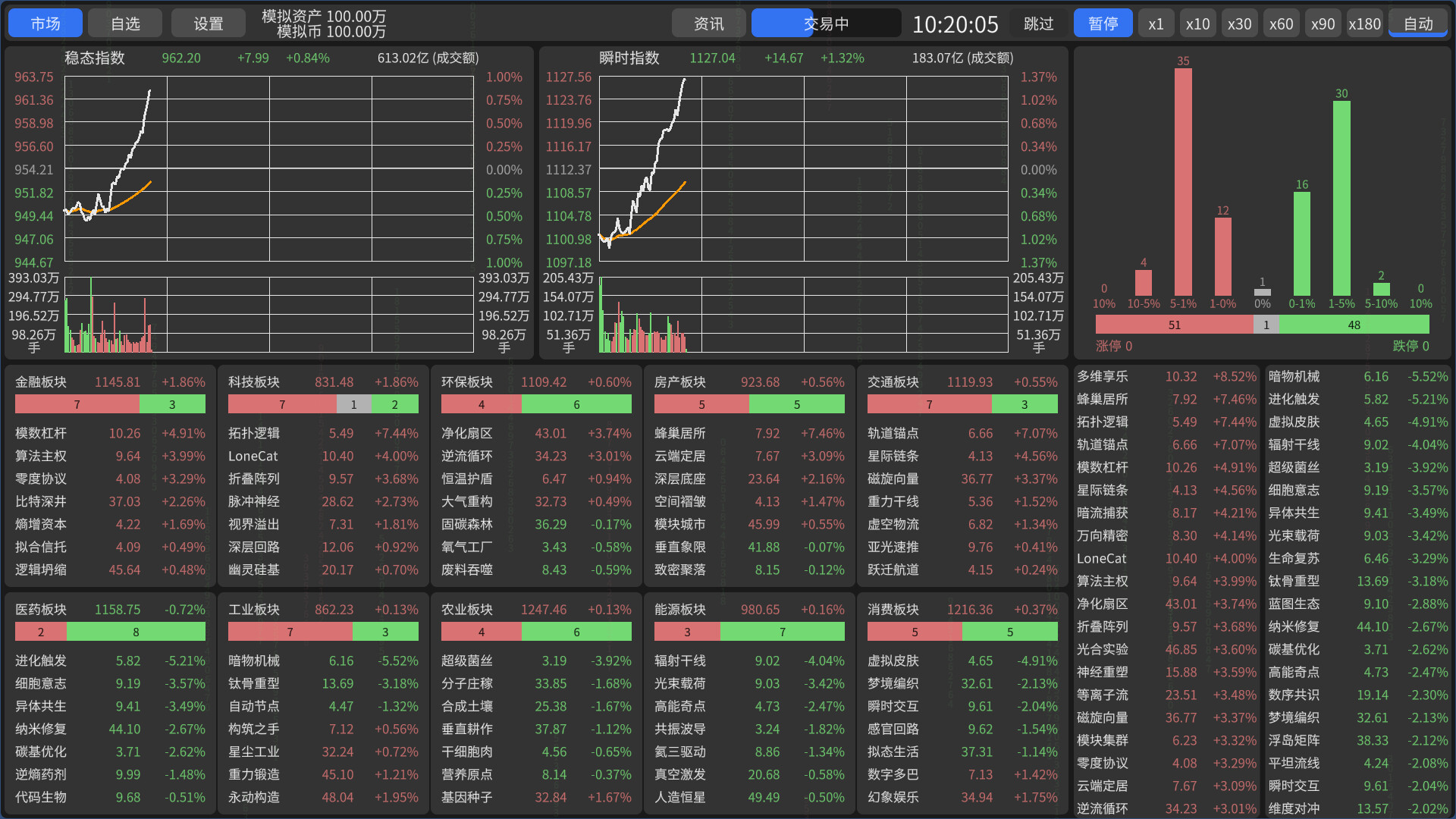Open the 农业板块 sector header
Viewport: 1456px width, 819px height.
pyautogui.click(x=536, y=610)
